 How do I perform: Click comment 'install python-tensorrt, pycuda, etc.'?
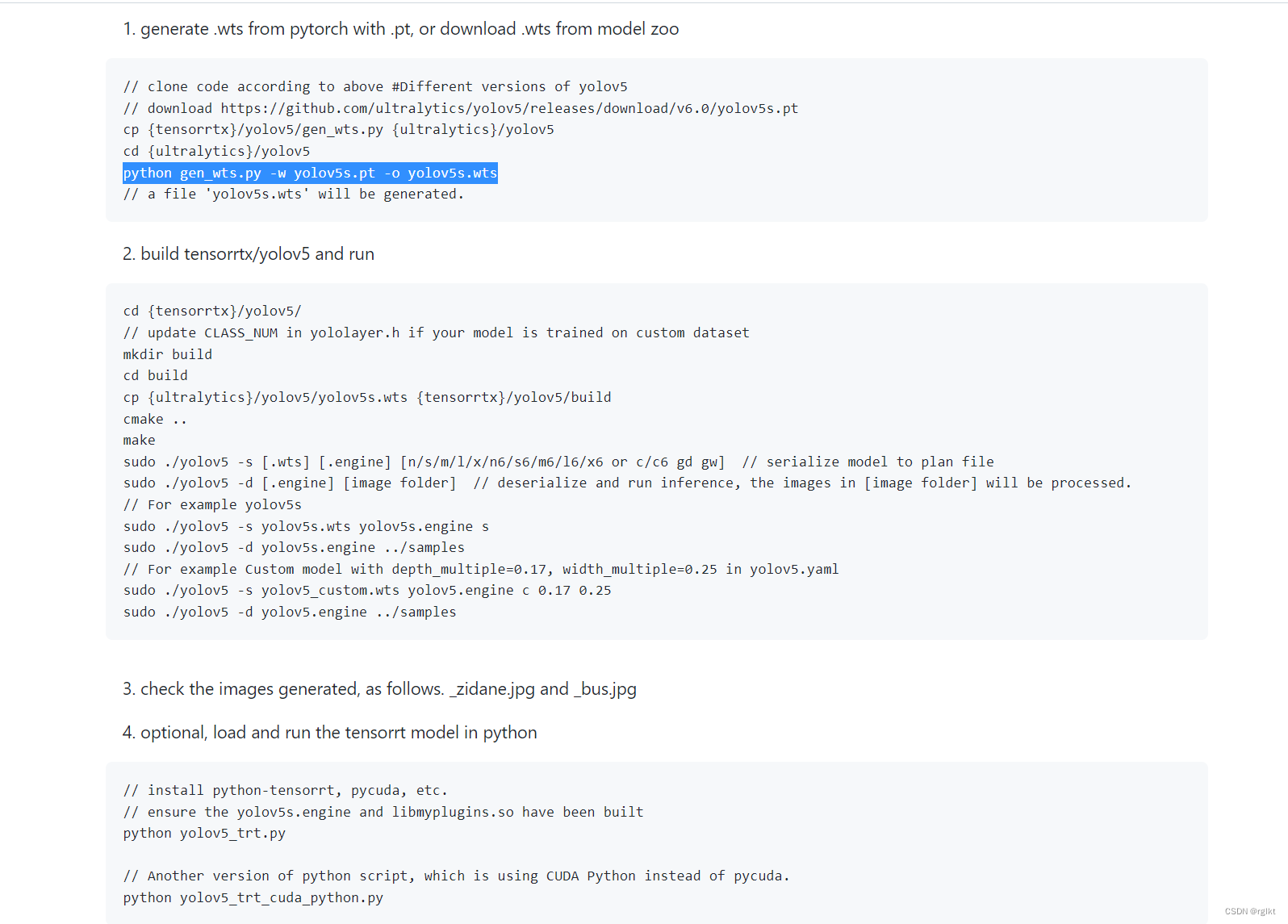point(286,790)
